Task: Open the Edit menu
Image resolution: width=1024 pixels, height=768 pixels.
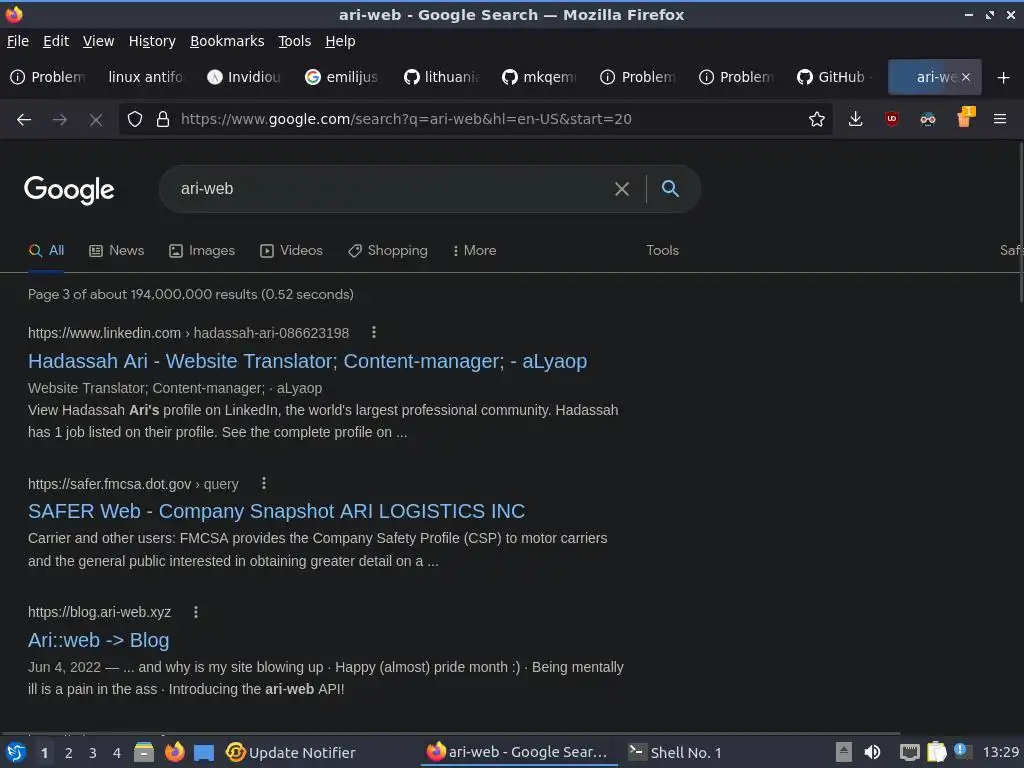Action: click(x=56, y=41)
